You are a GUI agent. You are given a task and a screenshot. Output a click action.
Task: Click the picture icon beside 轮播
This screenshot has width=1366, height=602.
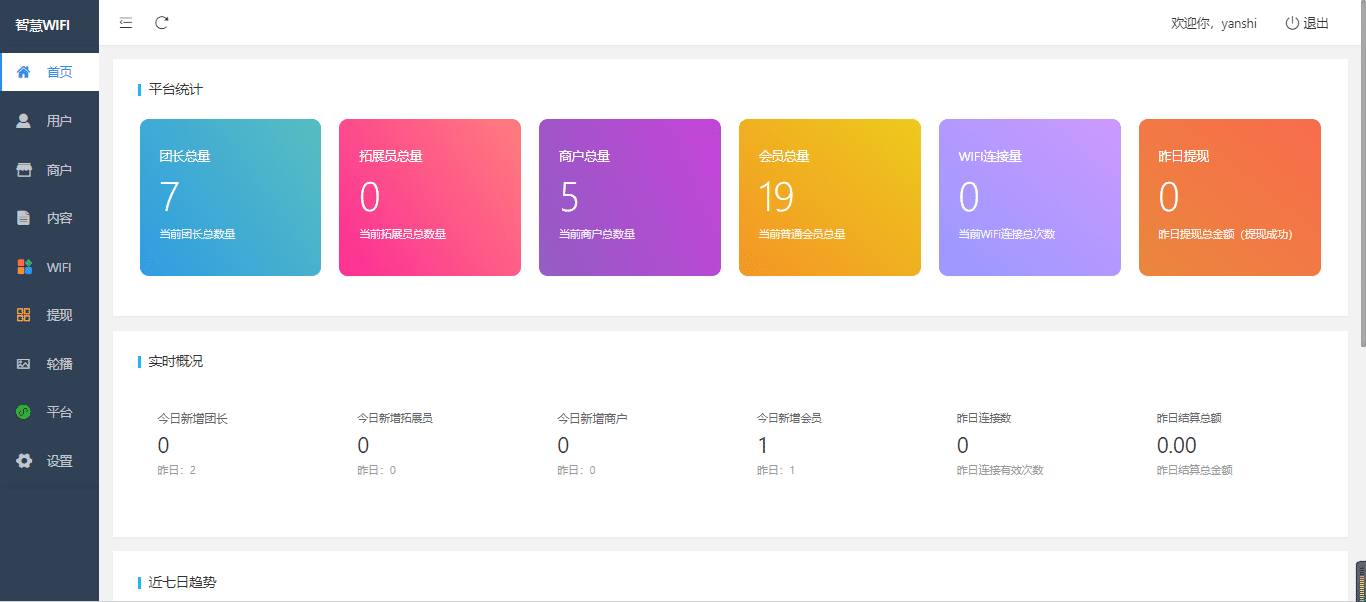24,364
